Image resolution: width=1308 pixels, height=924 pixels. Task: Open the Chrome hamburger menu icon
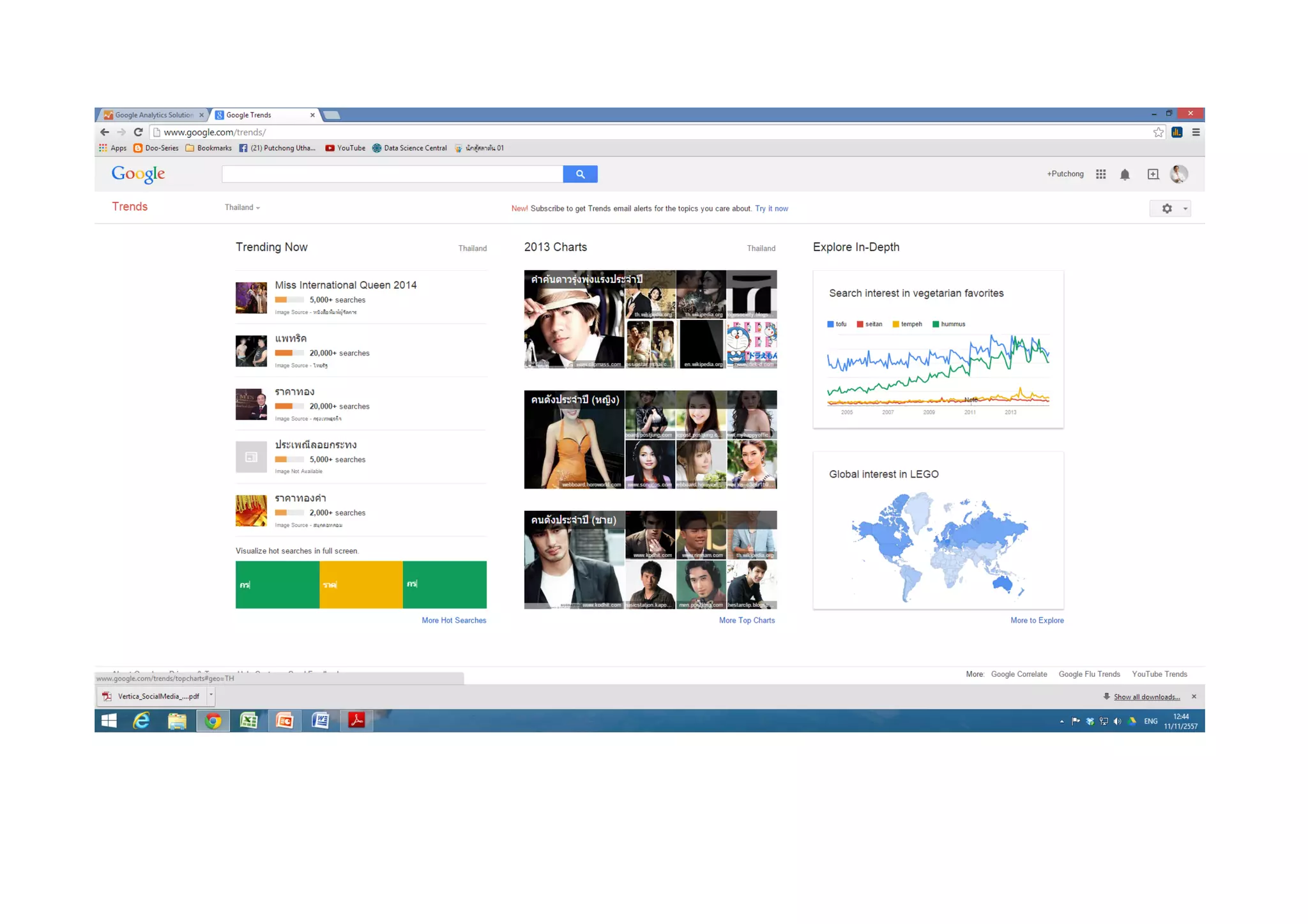(1196, 132)
